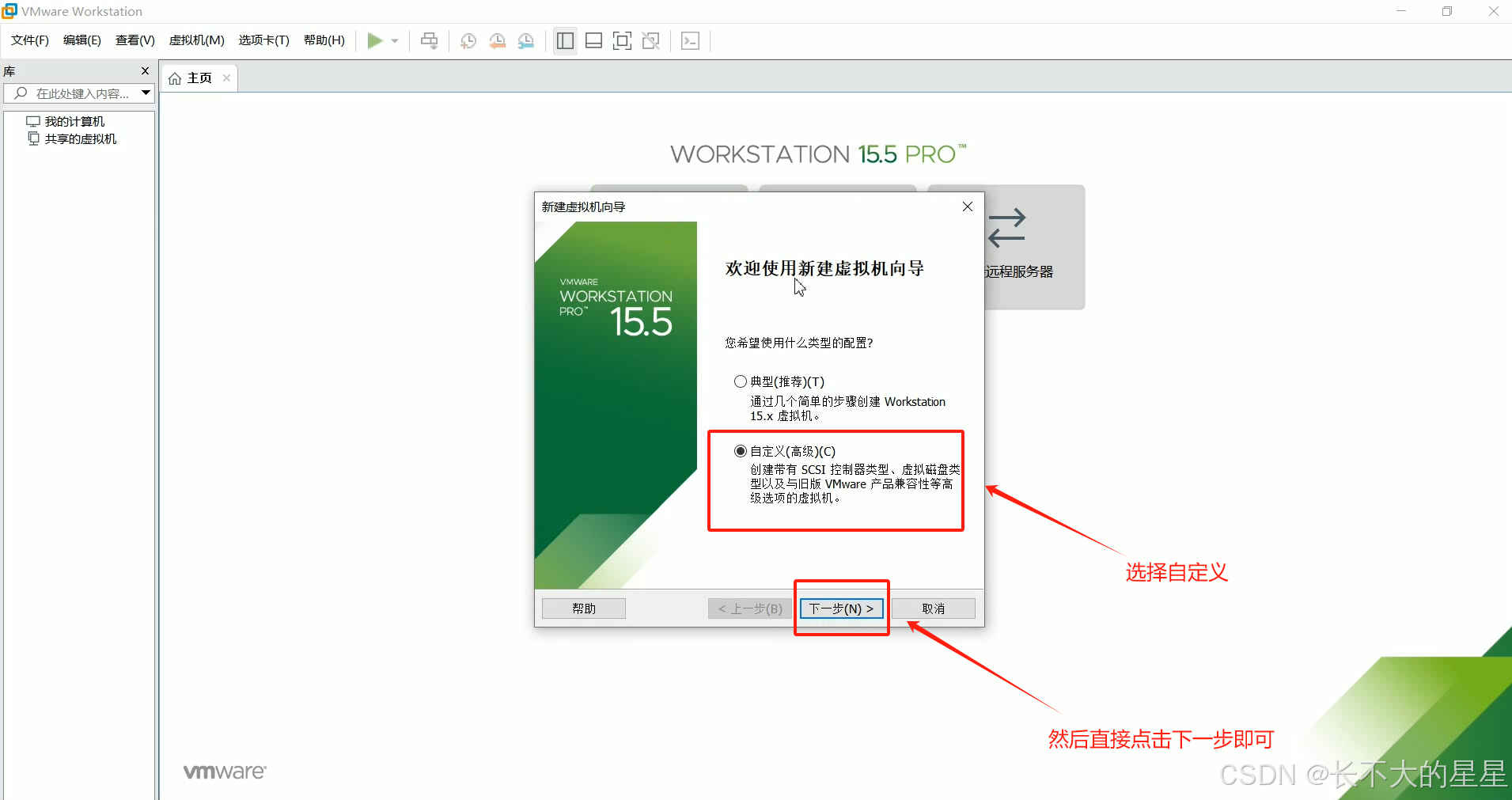Open the 帮助(H) menu
Viewport: 1512px width, 800px height.
click(x=324, y=40)
